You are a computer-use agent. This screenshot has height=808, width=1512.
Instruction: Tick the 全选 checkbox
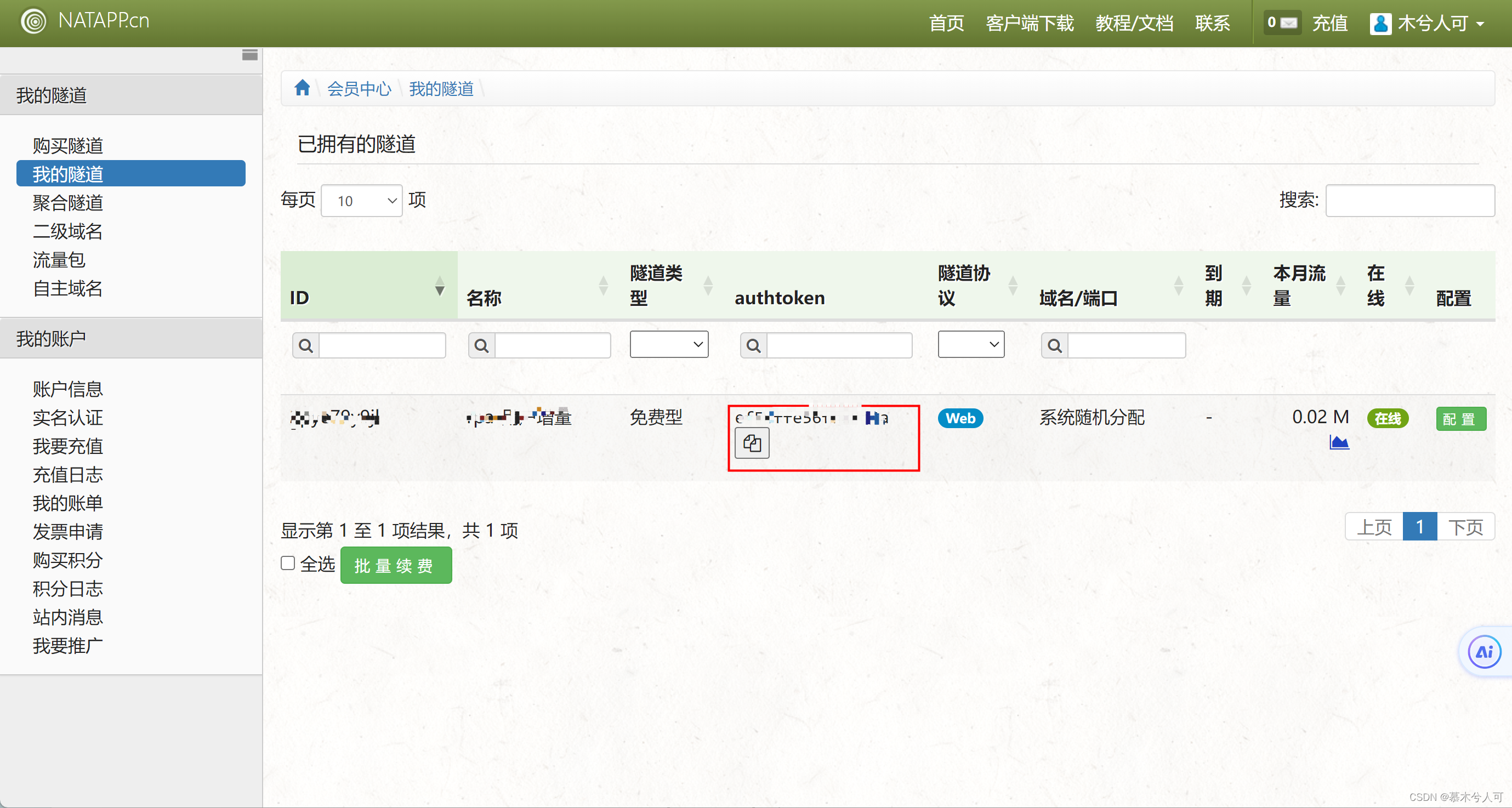tap(288, 564)
